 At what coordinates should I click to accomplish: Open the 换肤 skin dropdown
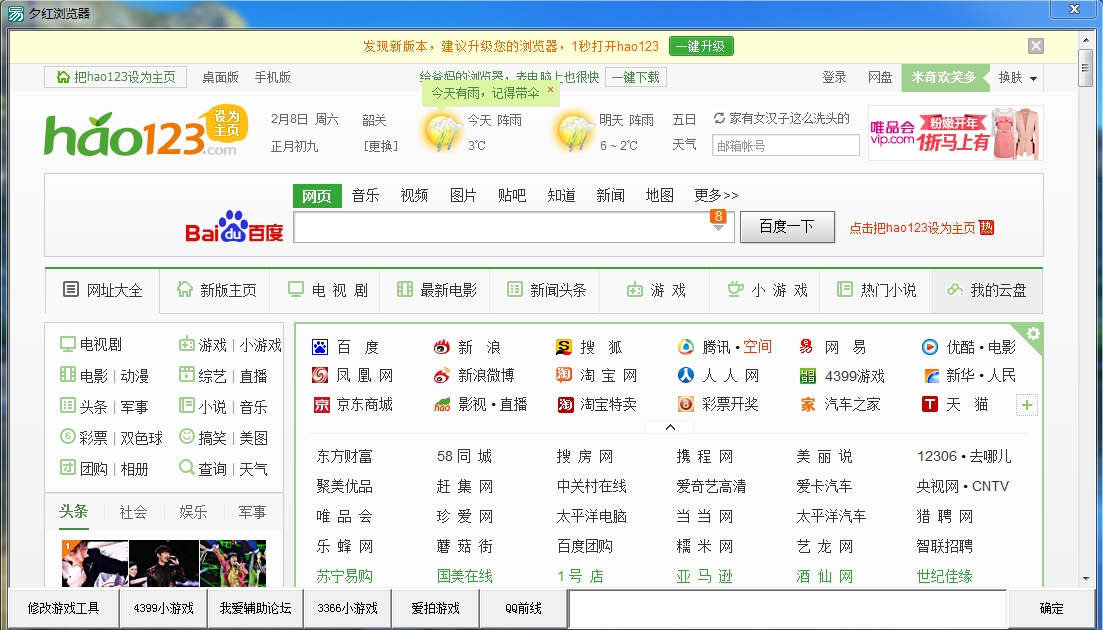click(x=1018, y=77)
